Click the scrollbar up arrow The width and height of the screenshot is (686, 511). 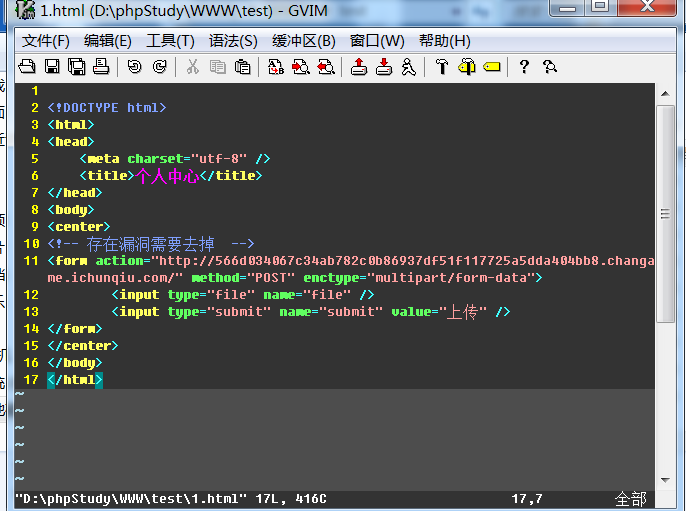click(665, 94)
